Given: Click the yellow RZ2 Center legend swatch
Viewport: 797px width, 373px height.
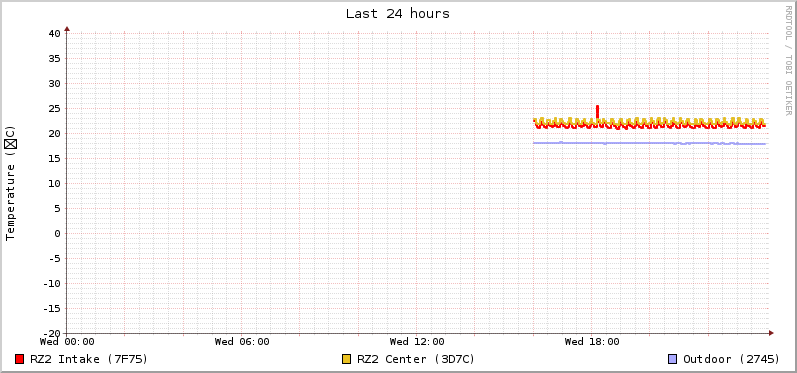Looking at the screenshot, I should [x=347, y=359].
